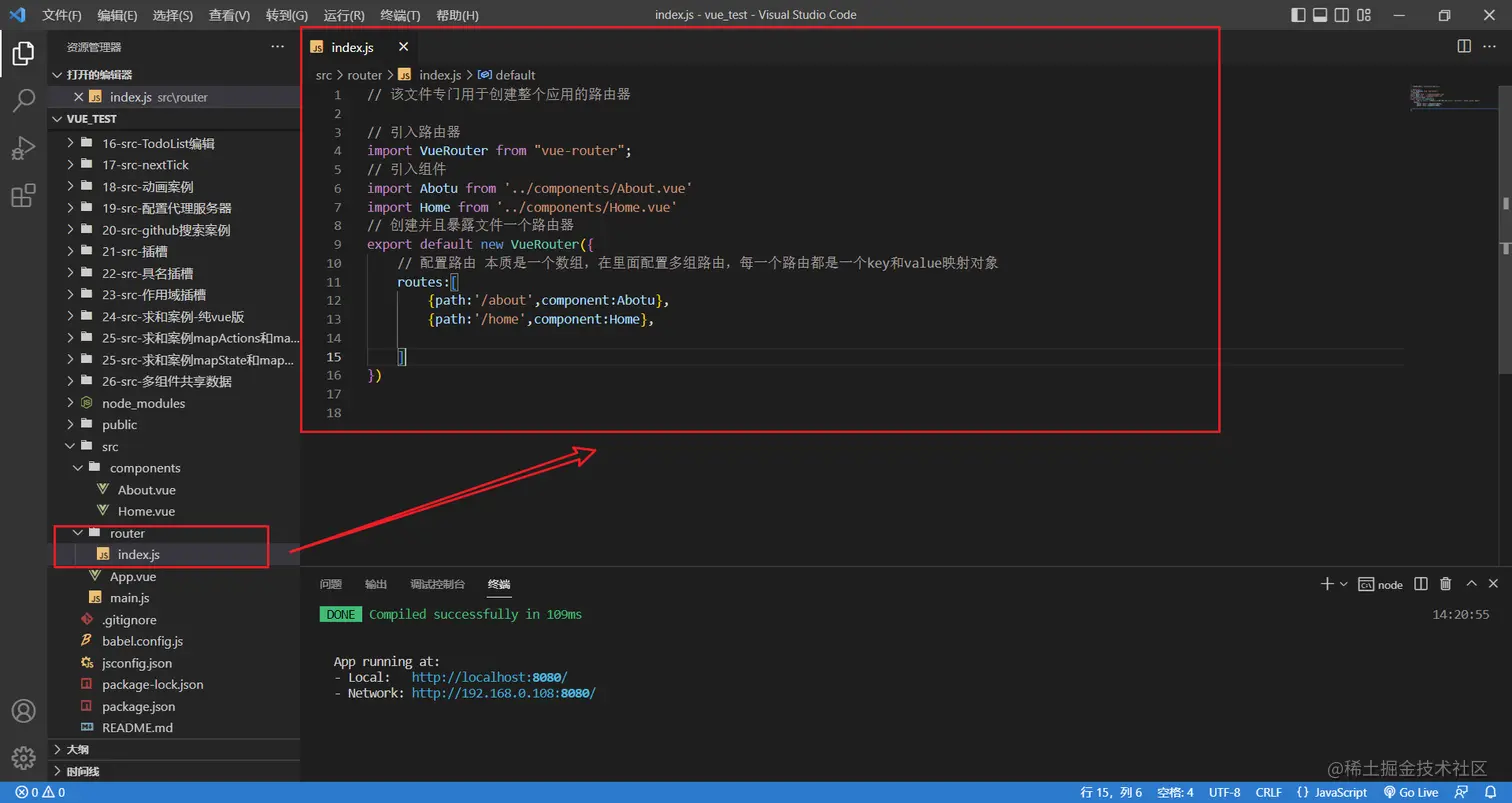Image resolution: width=1512 pixels, height=803 pixels.
Task: Open errors and warnings status item
Action: tap(40, 792)
